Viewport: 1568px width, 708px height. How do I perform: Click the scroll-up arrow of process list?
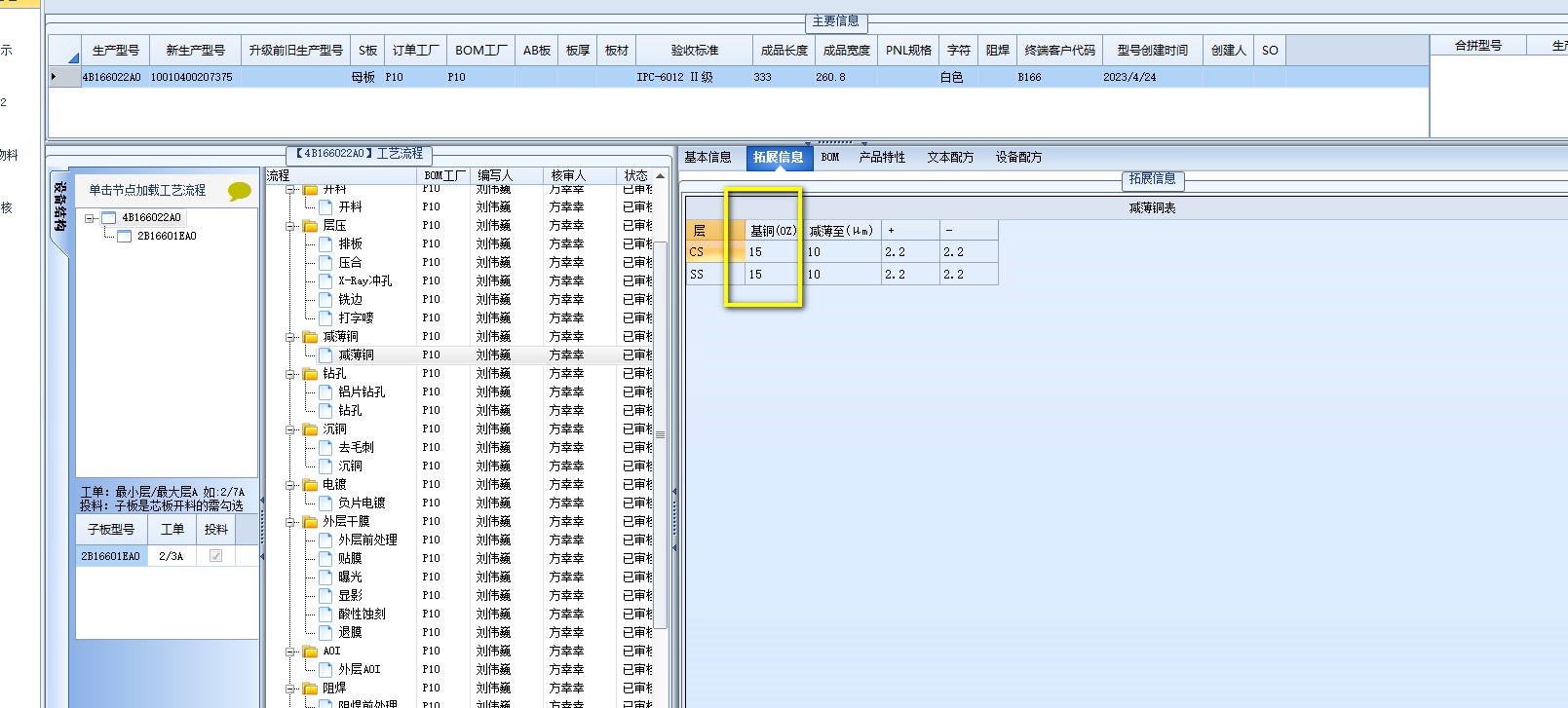click(x=660, y=176)
